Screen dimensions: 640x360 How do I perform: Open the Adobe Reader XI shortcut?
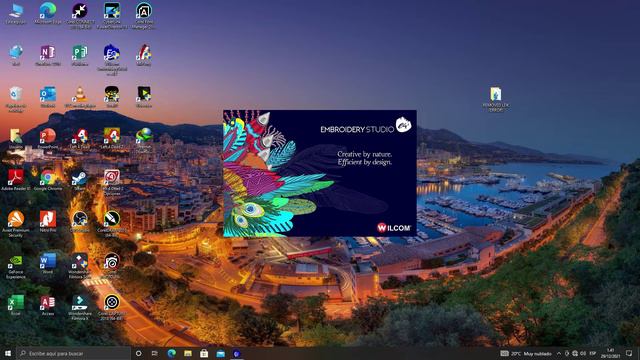point(16,180)
